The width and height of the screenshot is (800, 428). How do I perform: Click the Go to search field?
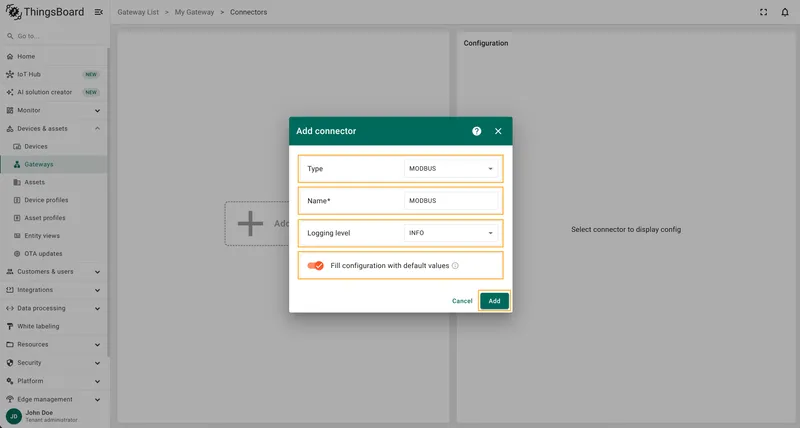click(x=54, y=36)
